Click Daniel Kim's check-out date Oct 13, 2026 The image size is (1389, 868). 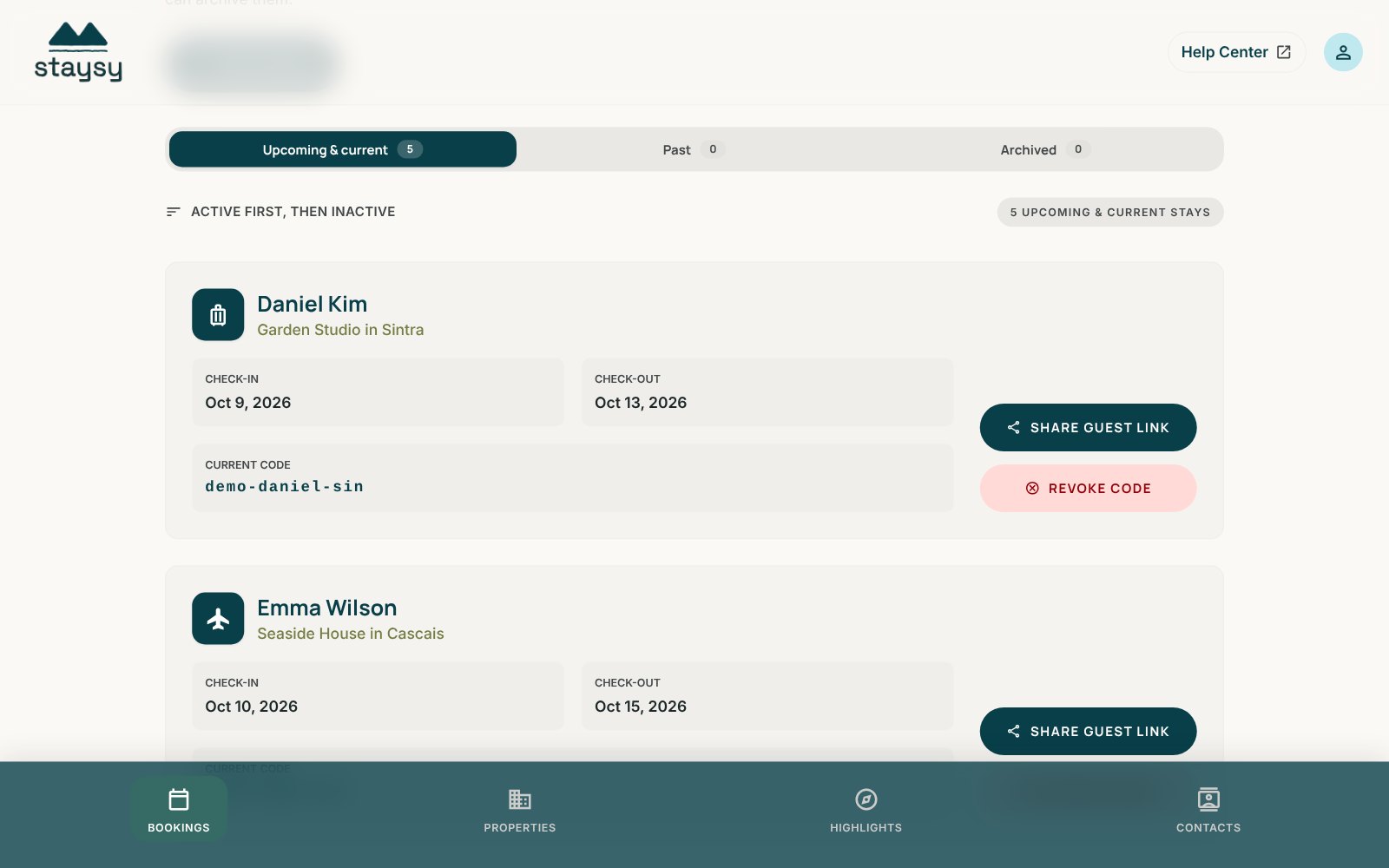[641, 403]
